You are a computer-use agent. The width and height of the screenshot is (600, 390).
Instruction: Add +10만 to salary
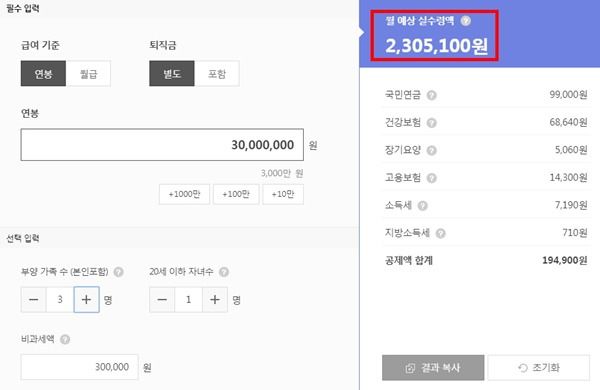pos(283,194)
